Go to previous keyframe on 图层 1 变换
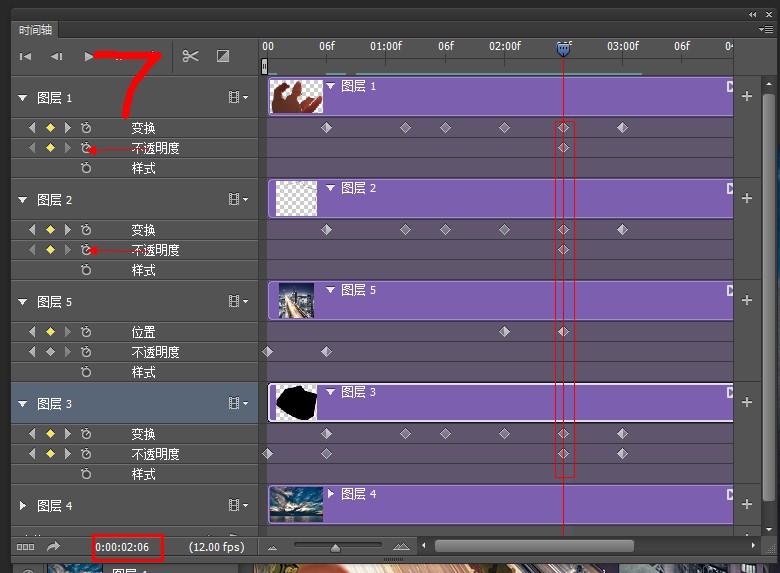This screenshot has width=780, height=573. (32, 128)
